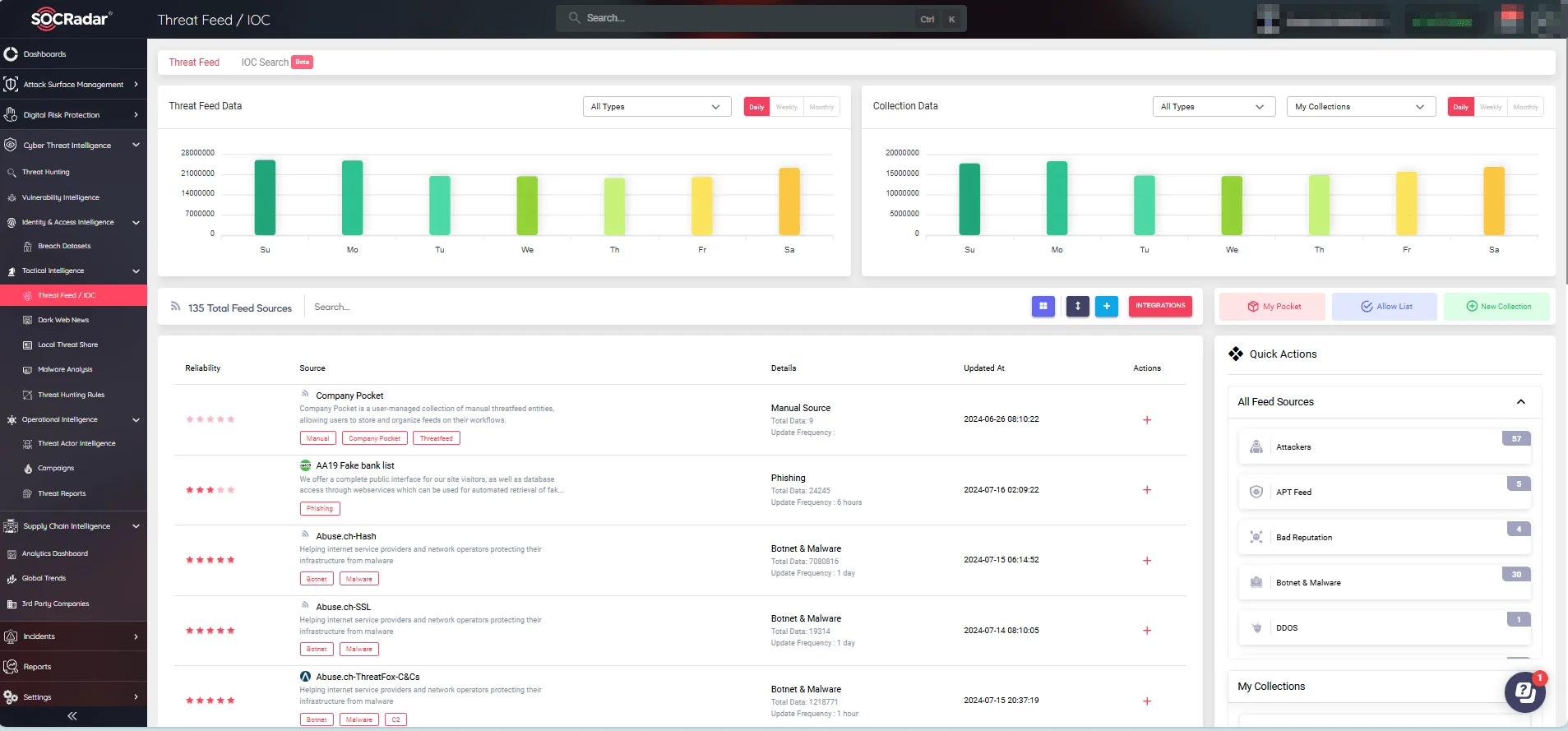Open the Digital Risk Protection icon
The width and height of the screenshot is (1568, 731).
(x=11, y=114)
